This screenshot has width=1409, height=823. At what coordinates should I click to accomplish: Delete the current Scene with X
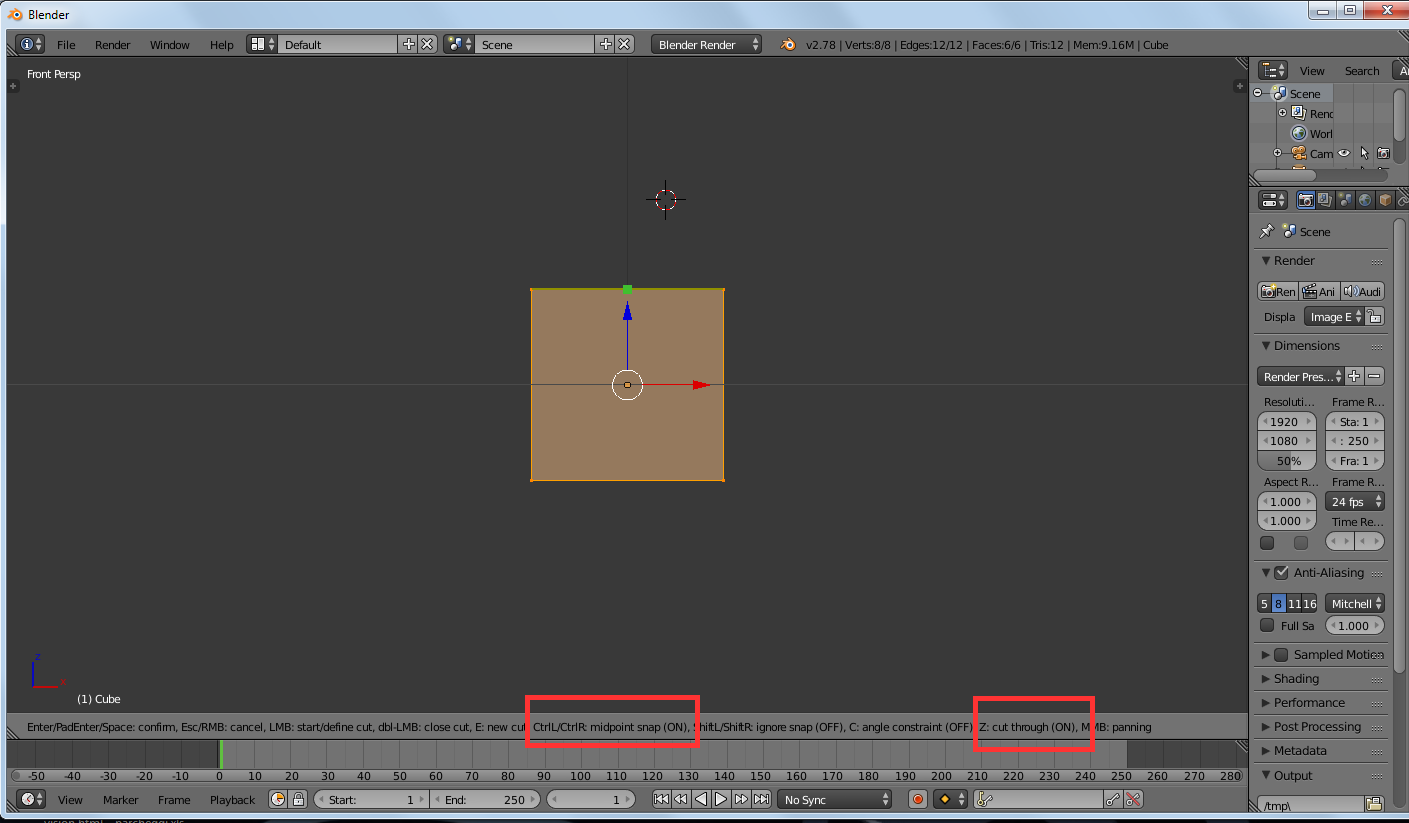[x=624, y=44]
